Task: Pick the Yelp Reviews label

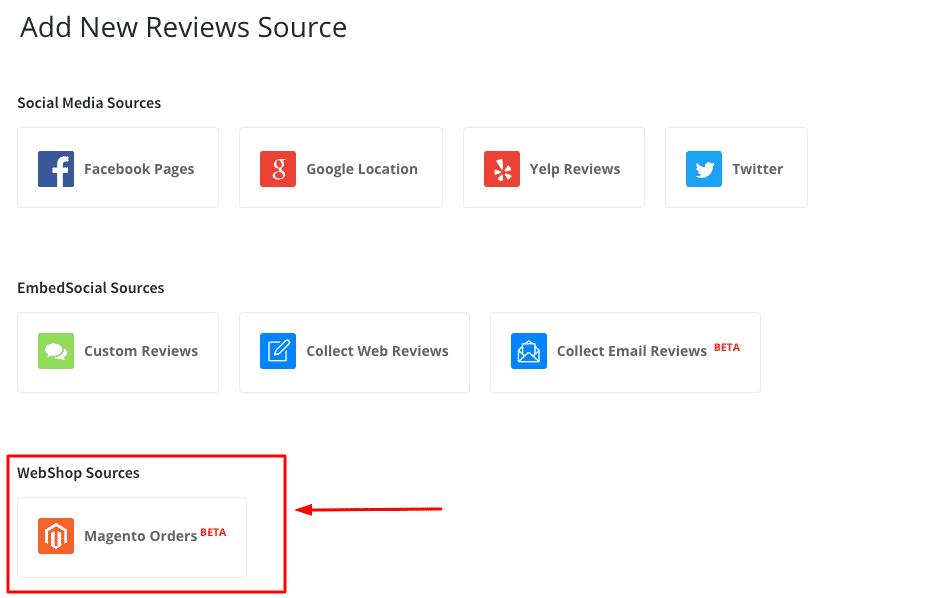Action: [575, 170]
